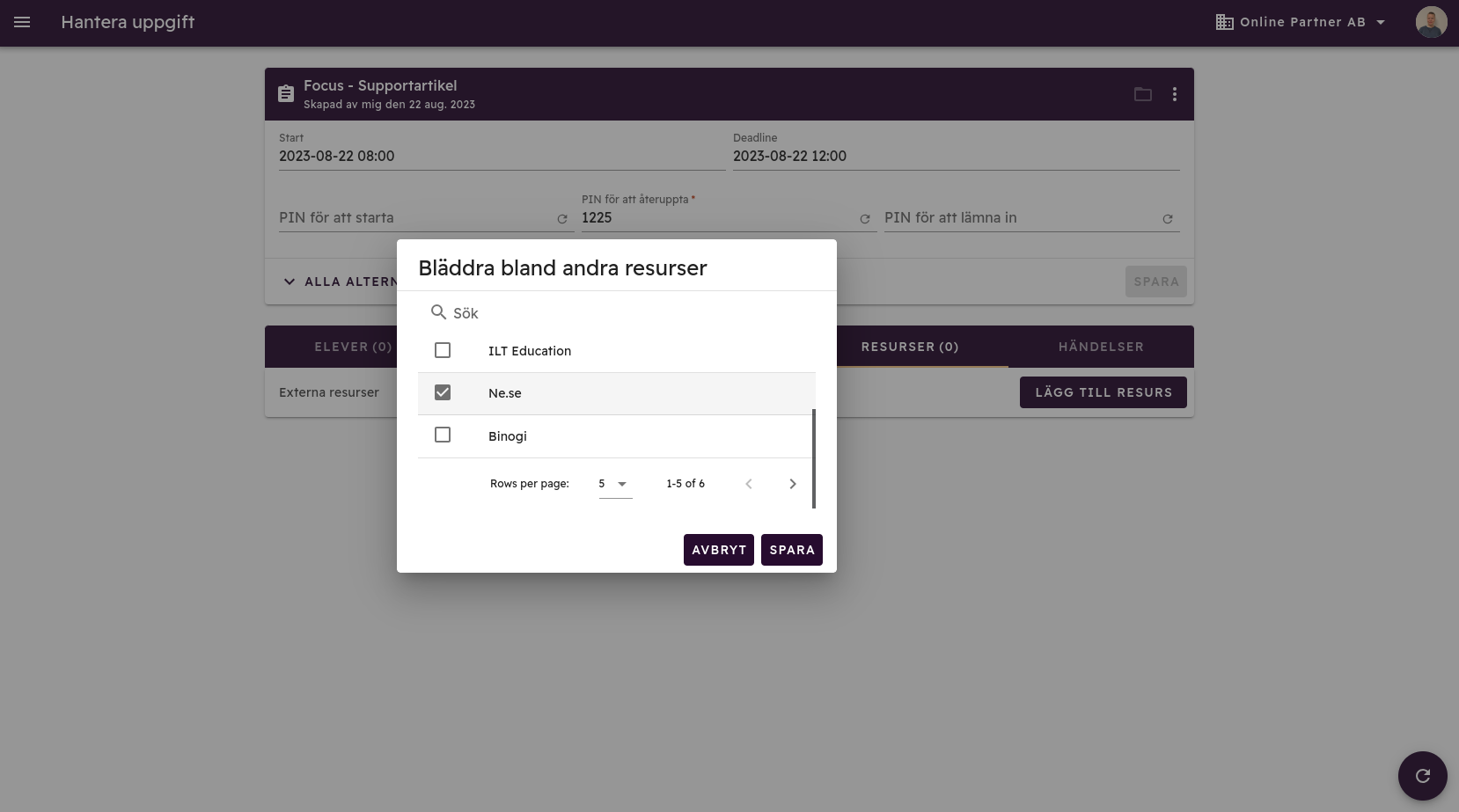Uncheck the Ne.se checkbox
Screen dimensions: 1459x812
click(443, 392)
